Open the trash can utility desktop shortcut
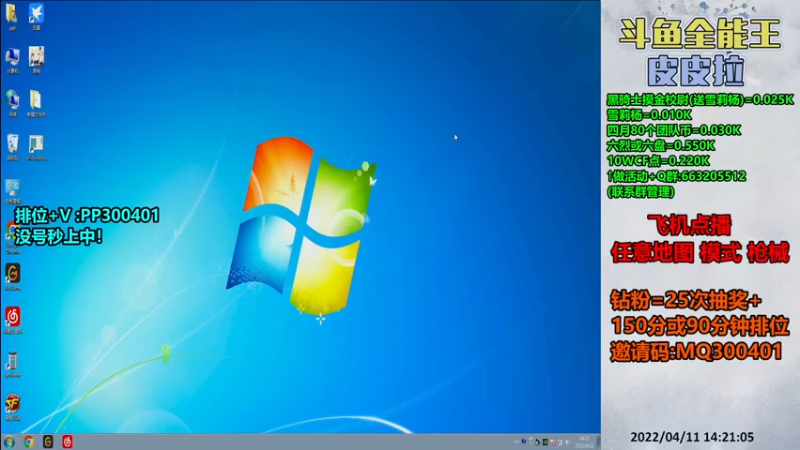Screen dimensions: 800x450 (x=13, y=364)
